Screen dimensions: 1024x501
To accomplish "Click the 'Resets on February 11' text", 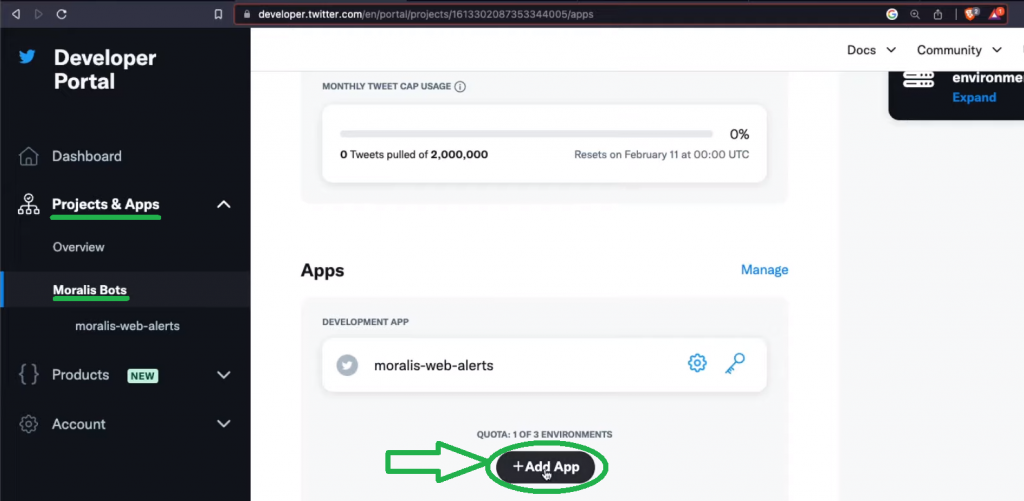I will click(662, 155).
